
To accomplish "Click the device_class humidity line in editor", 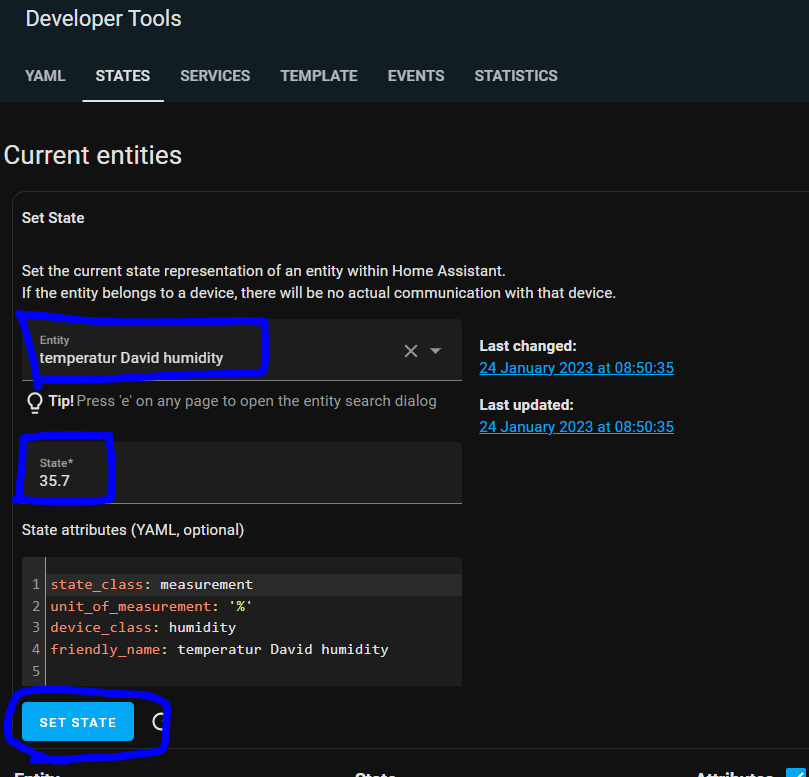I will 143,628.
